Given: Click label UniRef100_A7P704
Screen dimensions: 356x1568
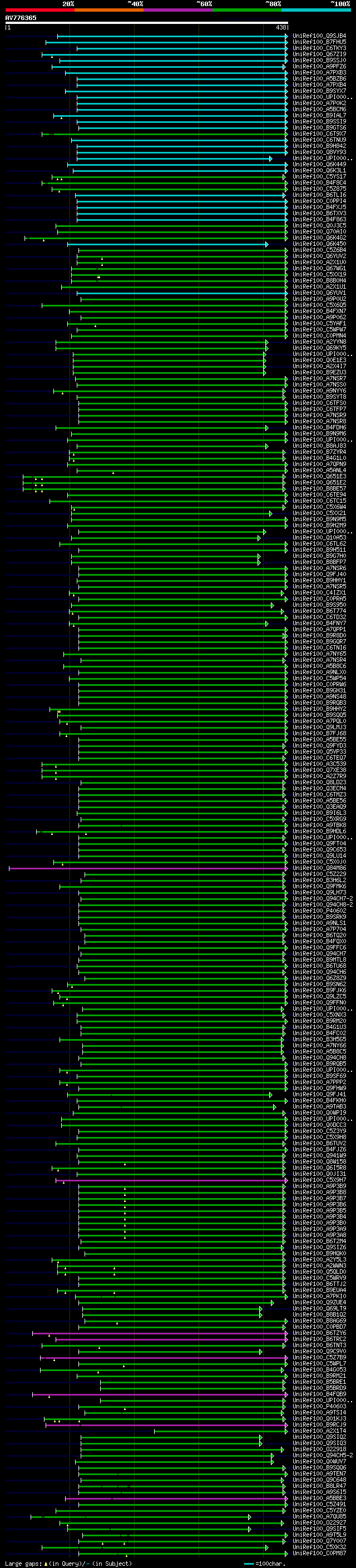Looking at the screenshot, I should tap(319, 929).
